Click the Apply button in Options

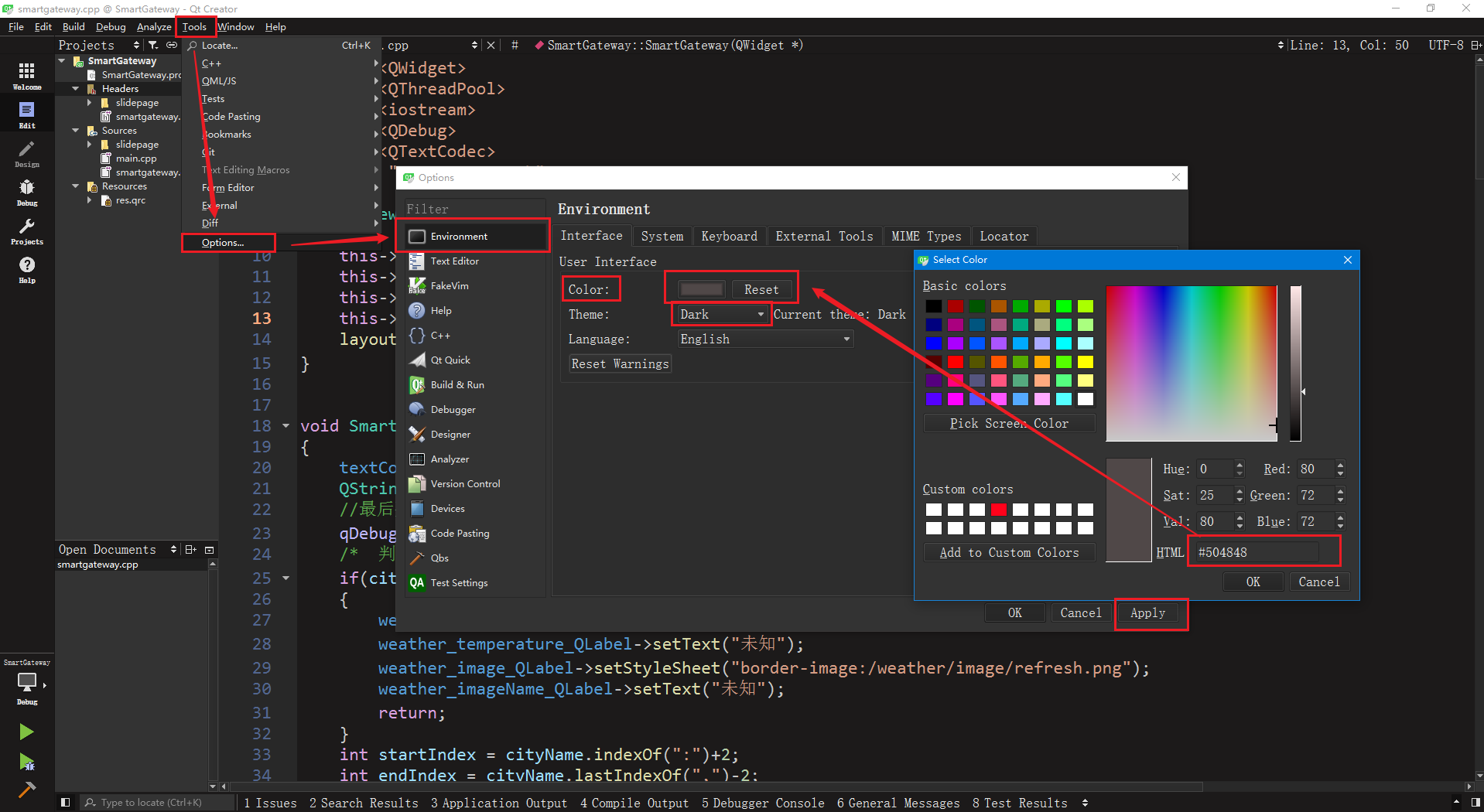tap(1147, 612)
